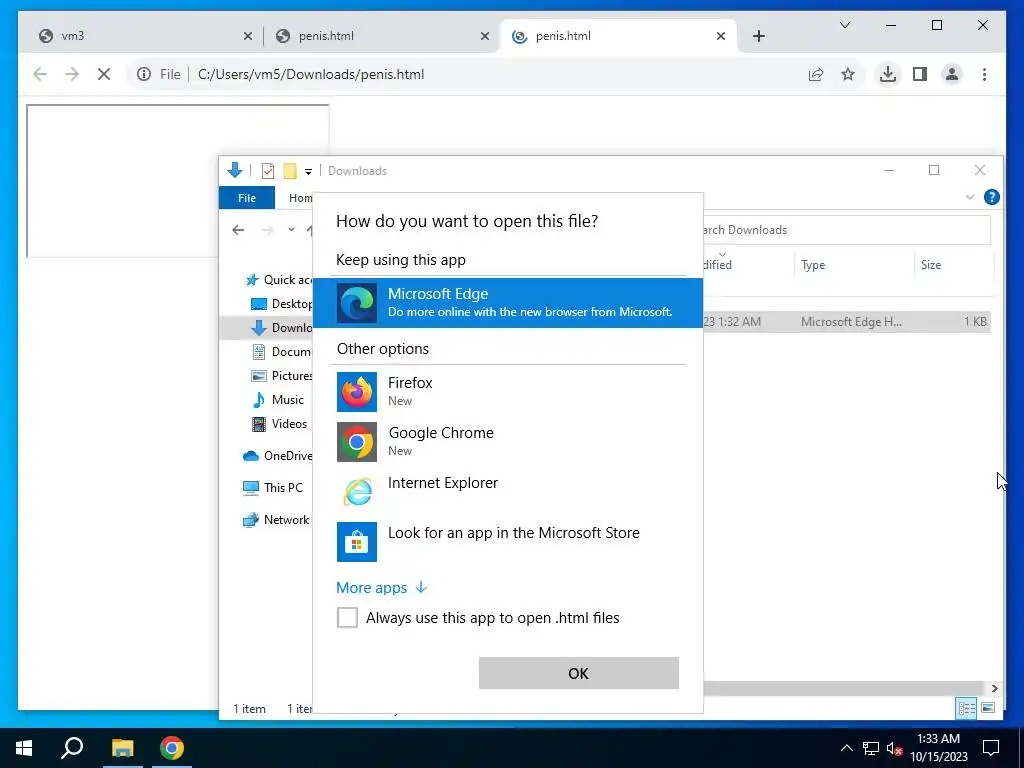
Task: Open Documents in navigation pane
Action: [x=281, y=351]
